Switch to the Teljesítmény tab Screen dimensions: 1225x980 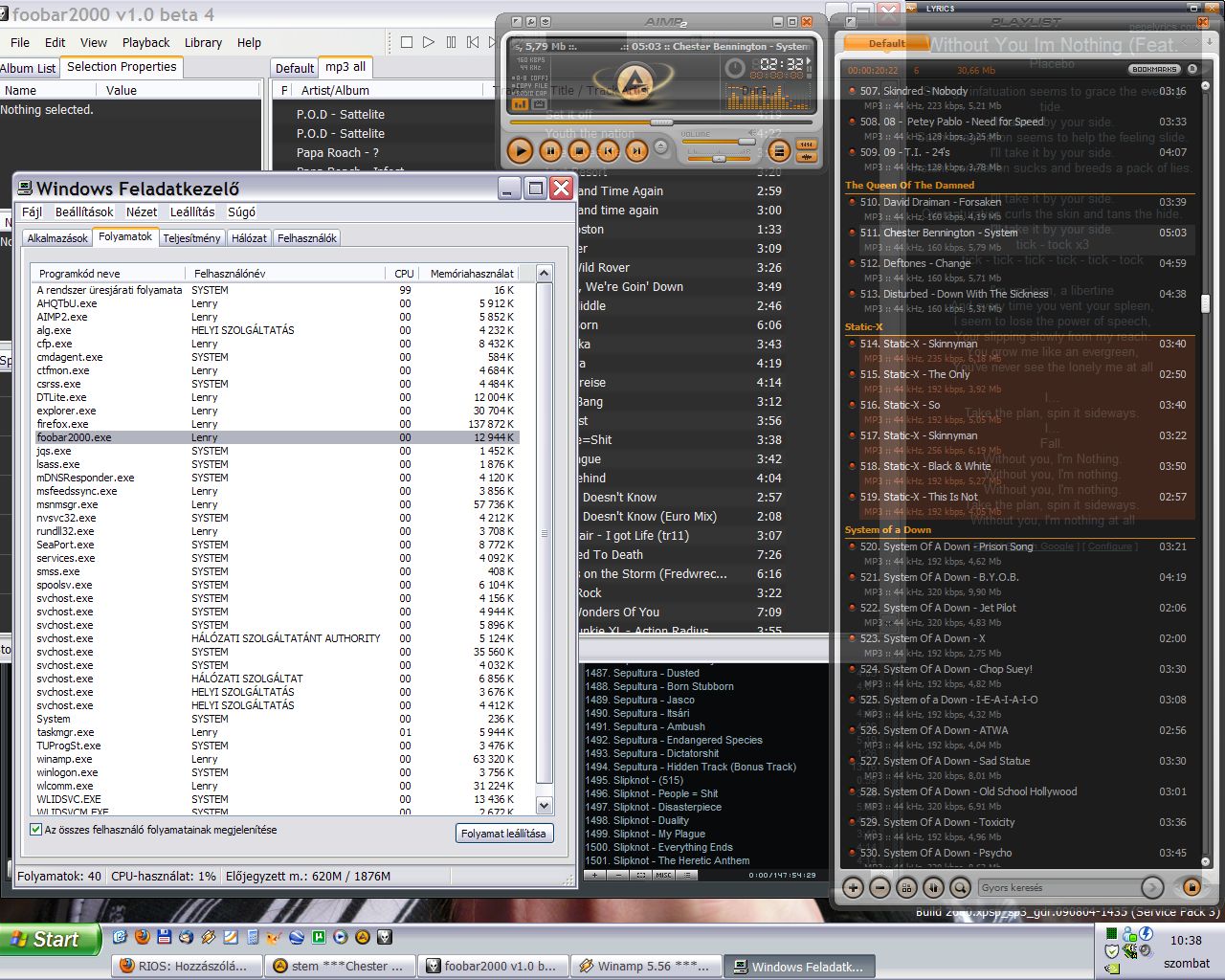tap(191, 237)
